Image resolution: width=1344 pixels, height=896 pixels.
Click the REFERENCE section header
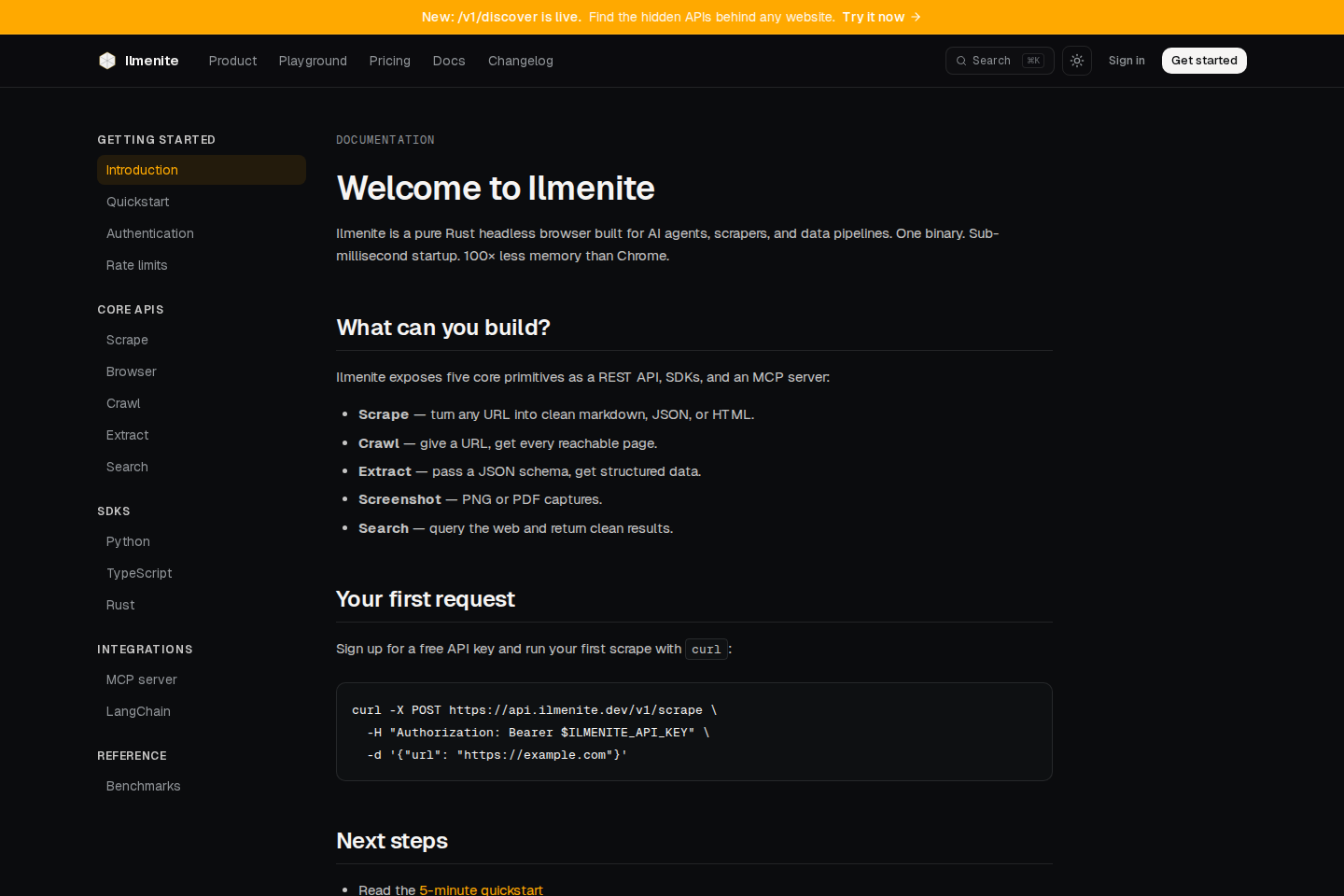[x=132, y=756]
